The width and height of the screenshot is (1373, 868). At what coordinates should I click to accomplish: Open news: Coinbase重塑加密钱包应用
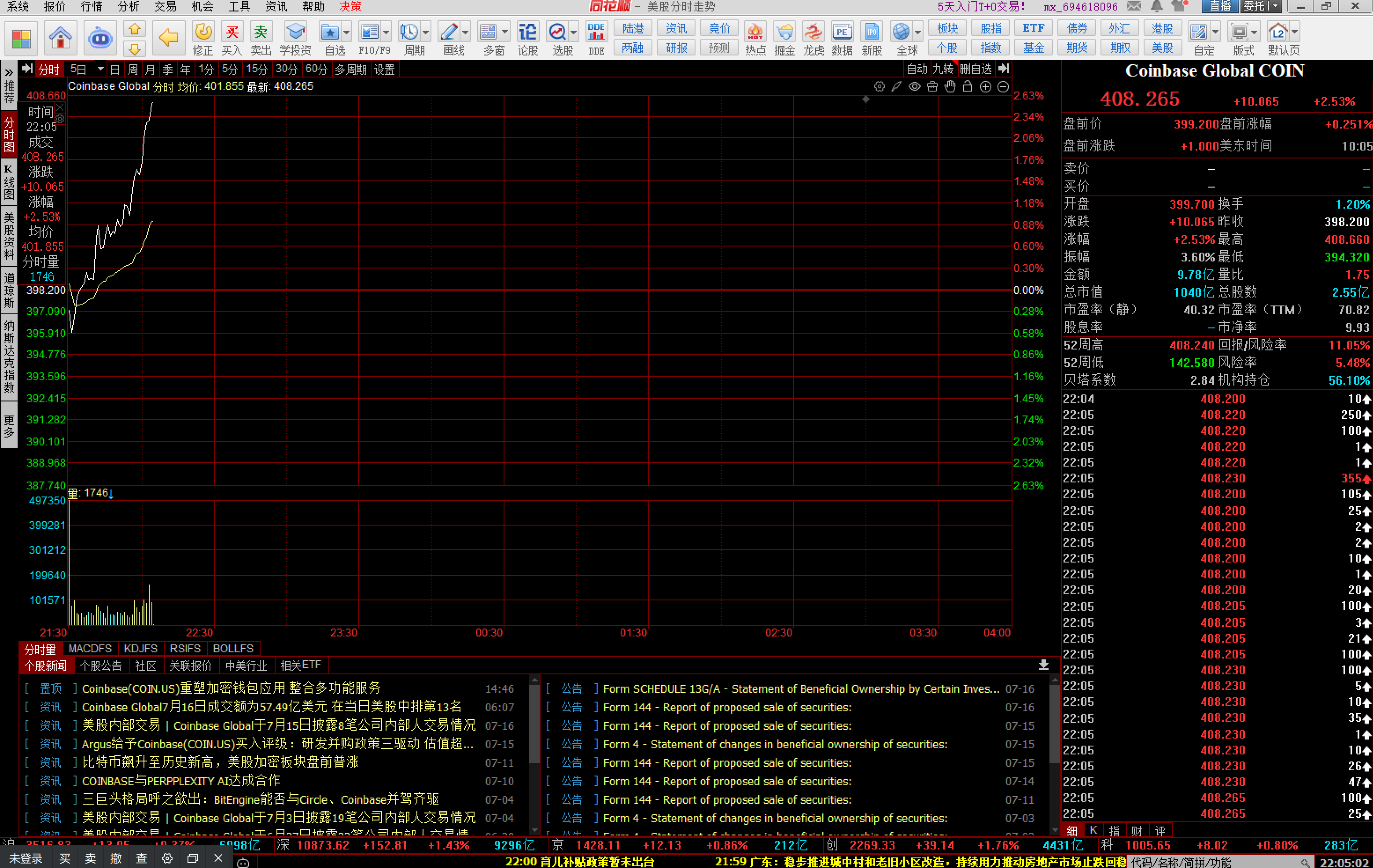click(231, 688)
